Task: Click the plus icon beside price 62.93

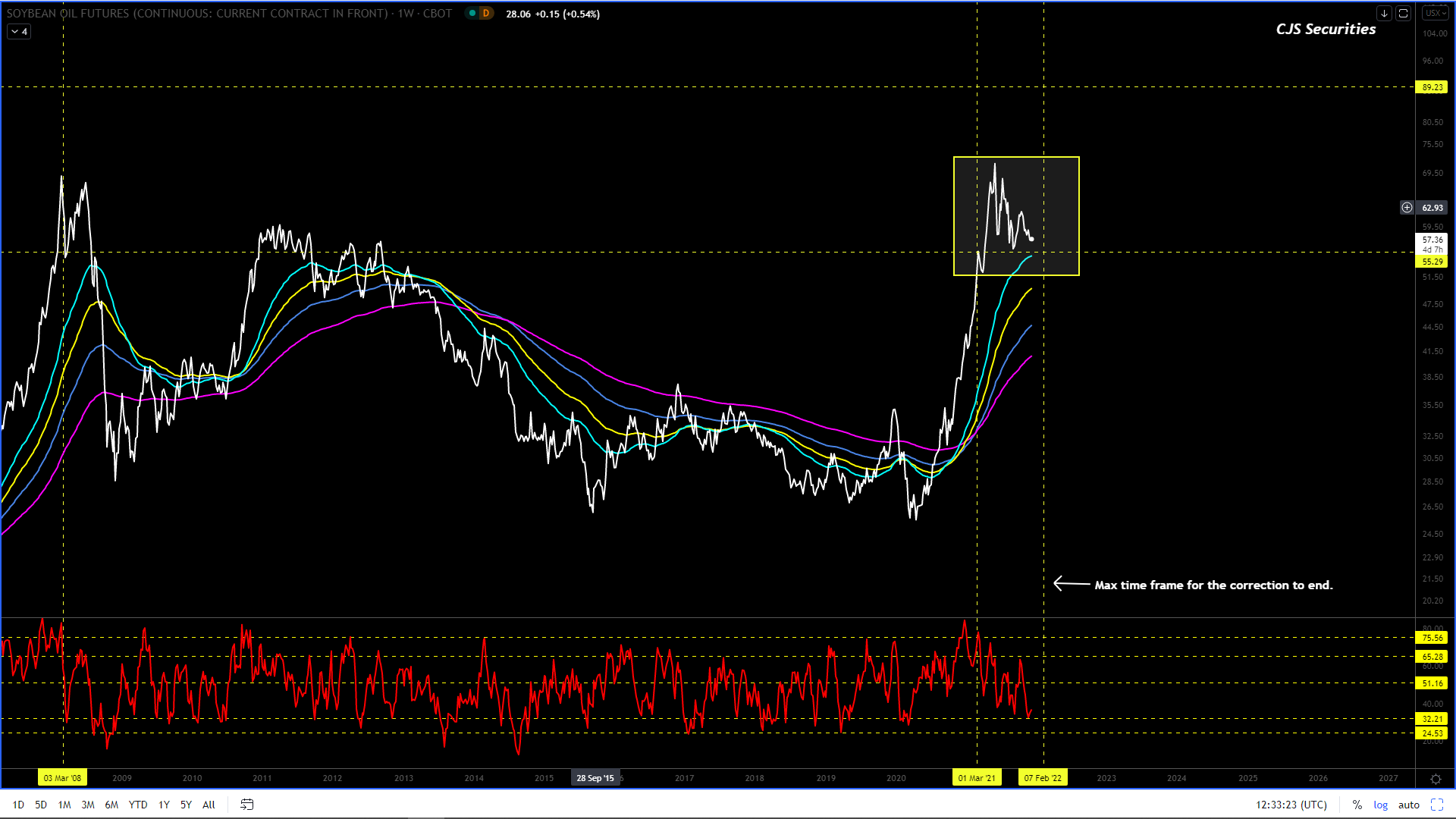Action: click(x=1407, y=207)
